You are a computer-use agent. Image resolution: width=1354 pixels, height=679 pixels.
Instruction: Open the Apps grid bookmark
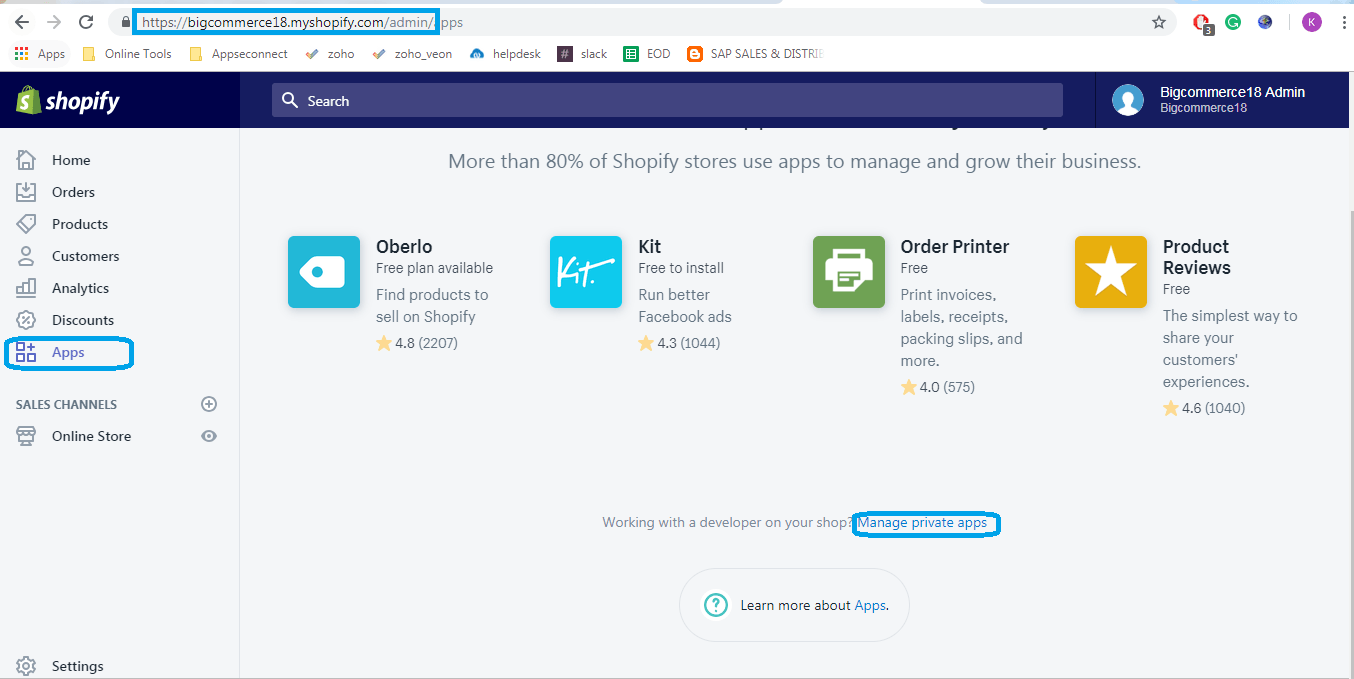coord(40,54)
